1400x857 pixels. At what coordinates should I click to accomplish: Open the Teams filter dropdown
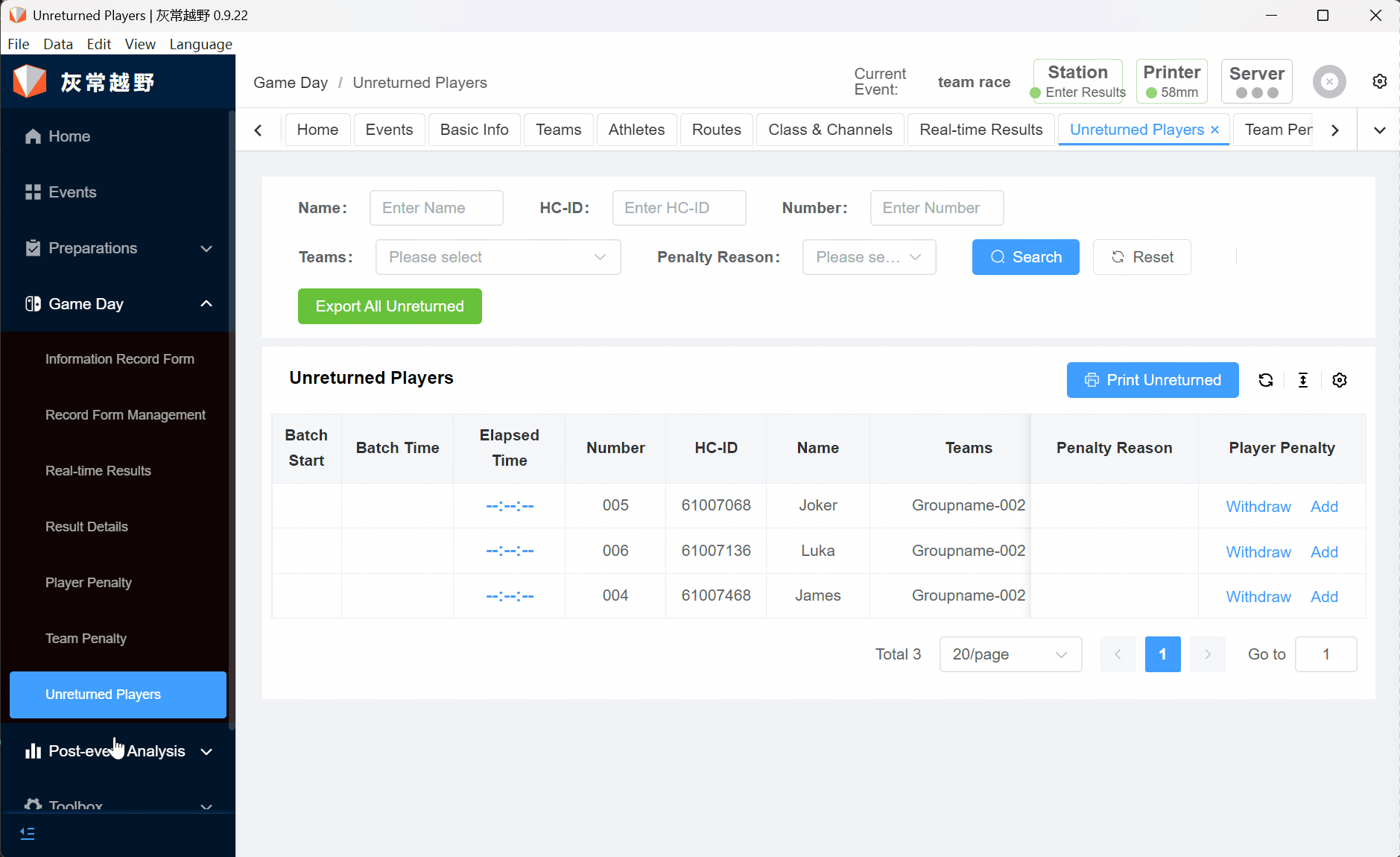click(x=498, y=257)
